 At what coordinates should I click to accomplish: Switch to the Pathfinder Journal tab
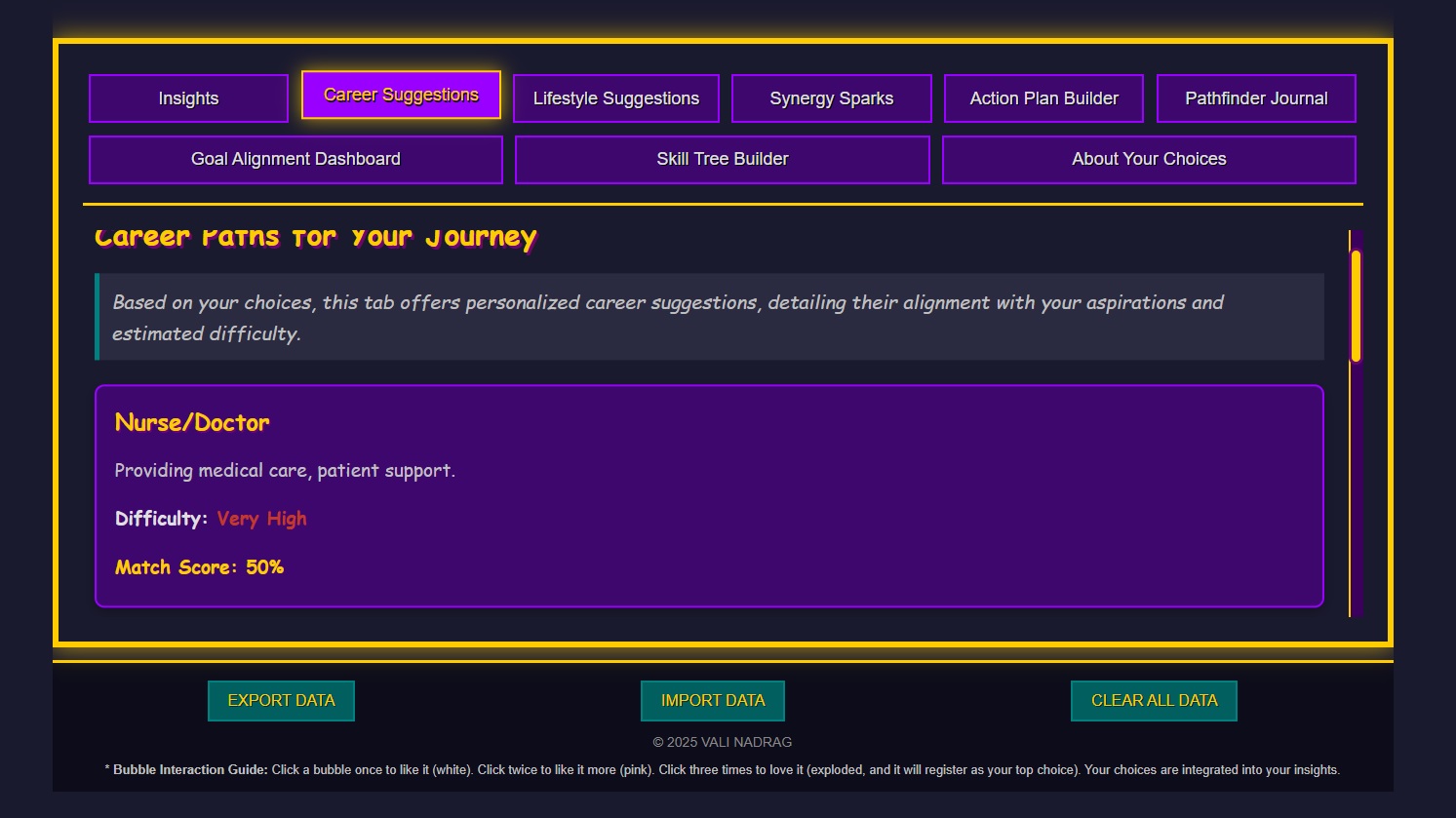tap(1256, 97)
